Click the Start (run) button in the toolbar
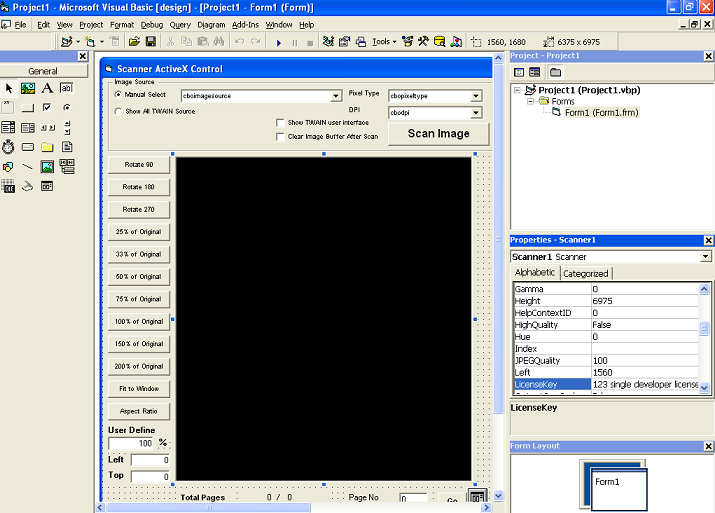The image size is (715, 513). (x=279, y=42)
